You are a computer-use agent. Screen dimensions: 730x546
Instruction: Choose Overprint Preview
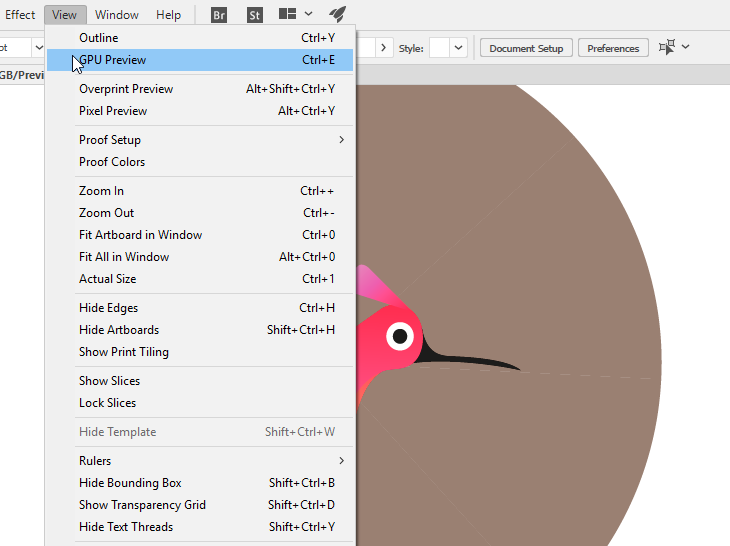point(200,89)
